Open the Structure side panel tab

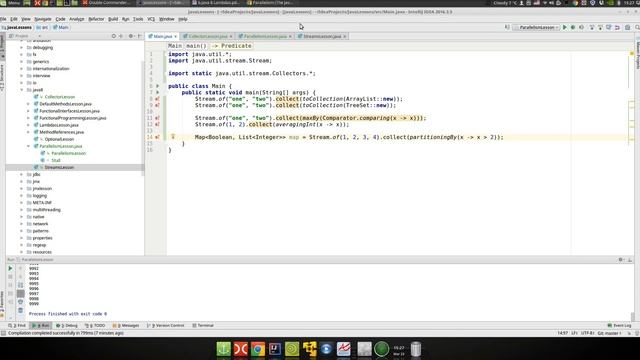click(2, 77)
